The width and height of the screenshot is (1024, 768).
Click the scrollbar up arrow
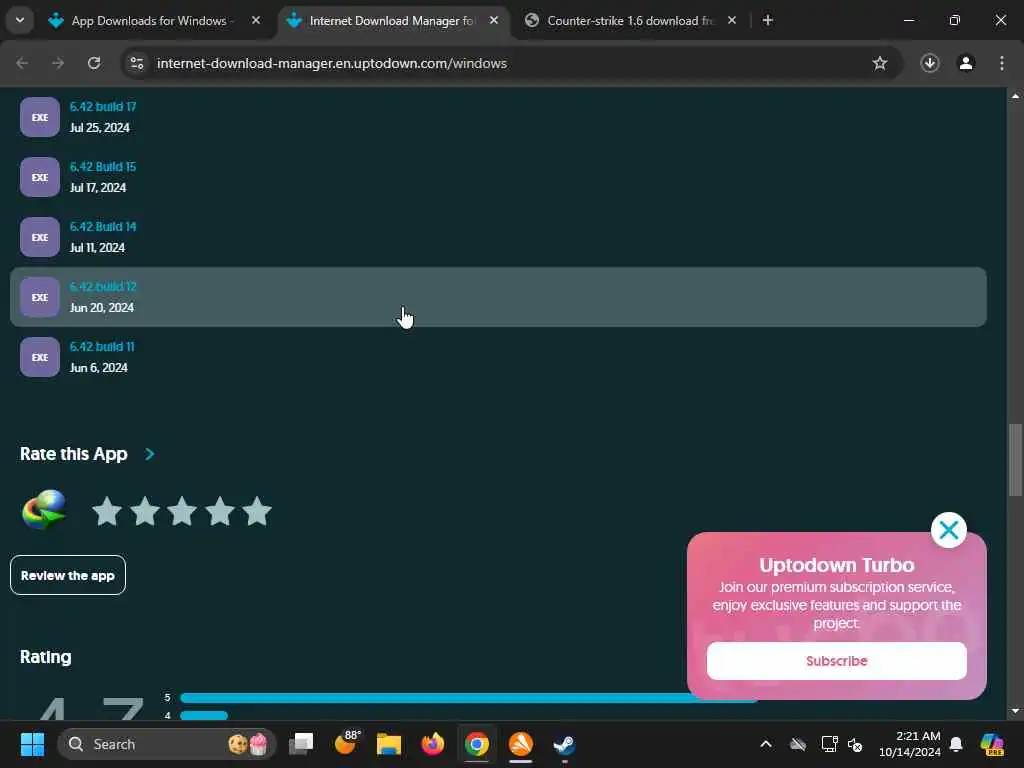point(1015,96)
